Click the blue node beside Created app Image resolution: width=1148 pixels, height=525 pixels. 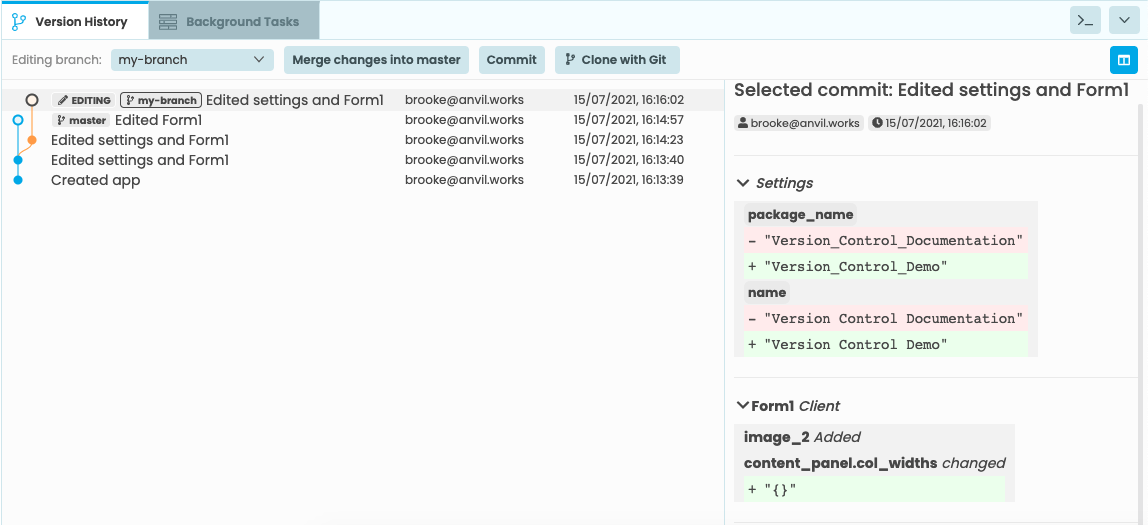click(18, 180)
